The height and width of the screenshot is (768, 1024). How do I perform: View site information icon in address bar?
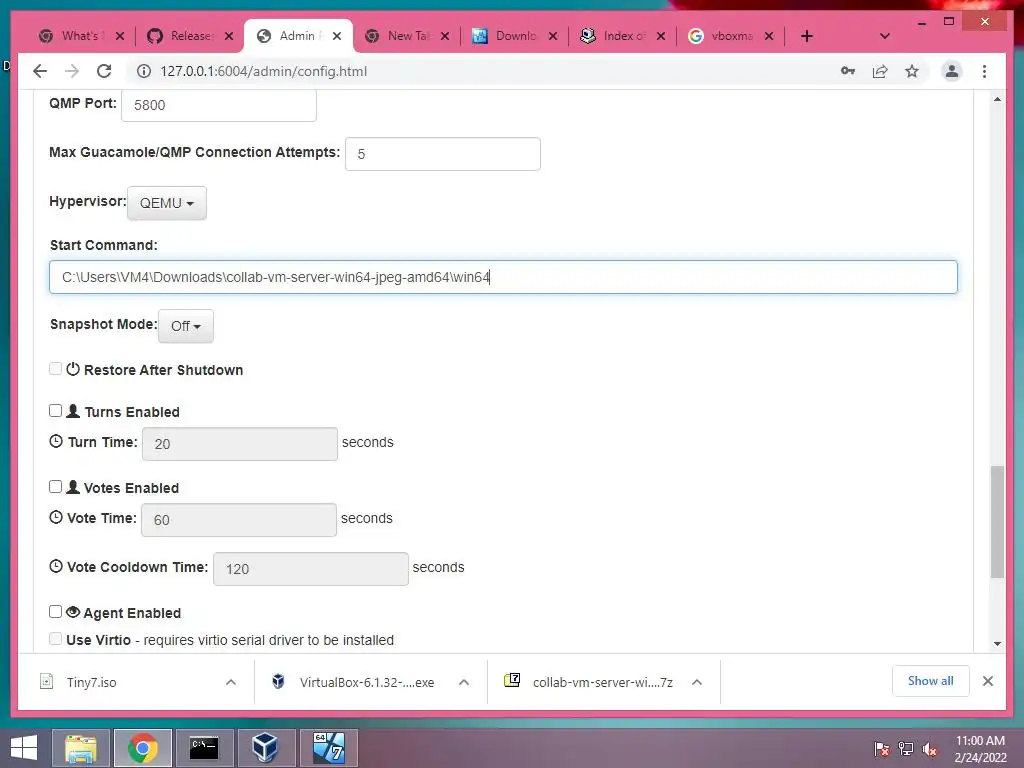coord(144,71)
